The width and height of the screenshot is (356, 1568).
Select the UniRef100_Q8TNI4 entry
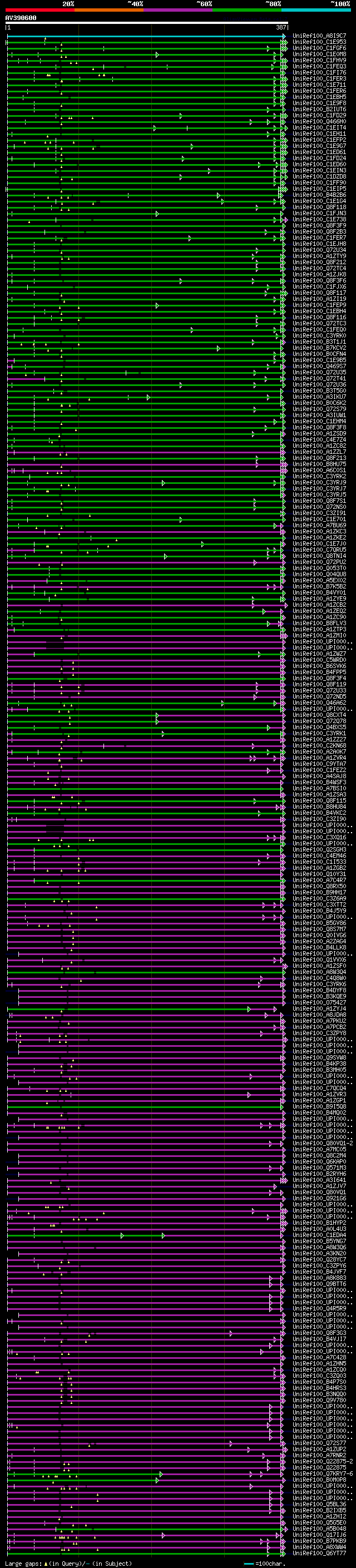[x=319, y=556]
